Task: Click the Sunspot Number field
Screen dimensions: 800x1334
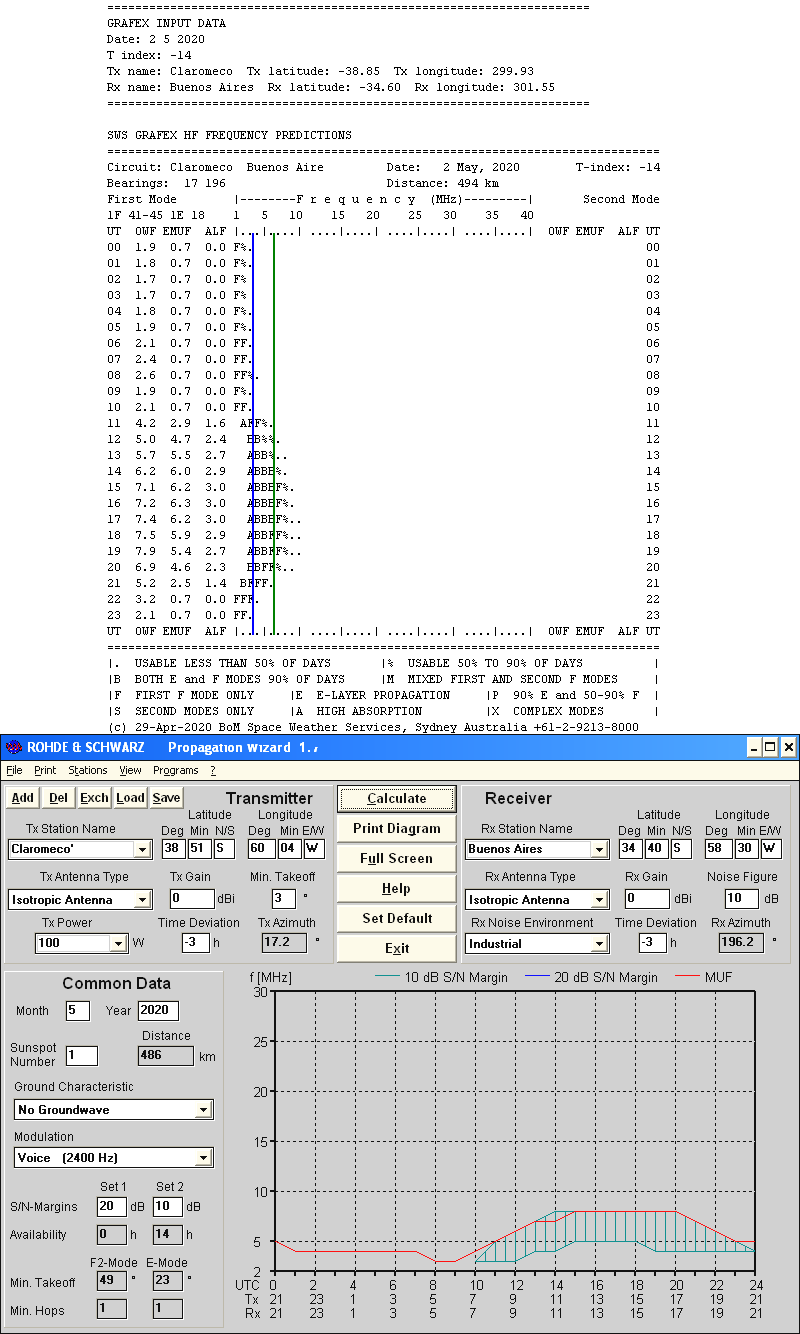Action: (82, 1055)
